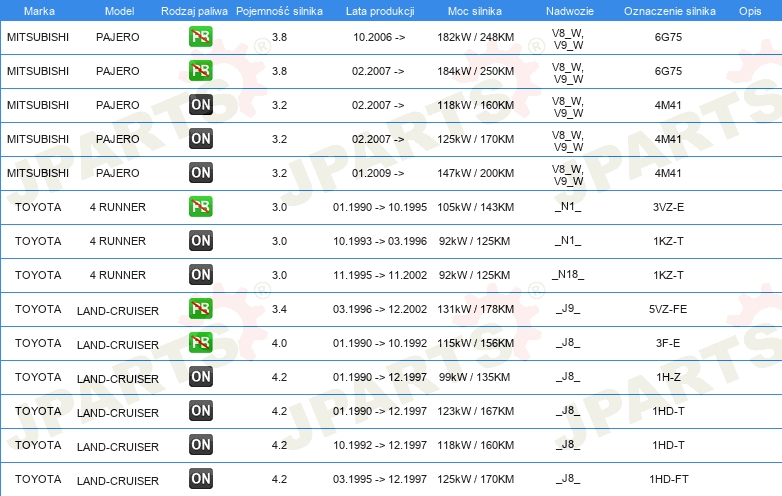Screen dimensions: 782x496
Task: Click the '147kW / 200KM' power cell
Action: pos(475,173)
